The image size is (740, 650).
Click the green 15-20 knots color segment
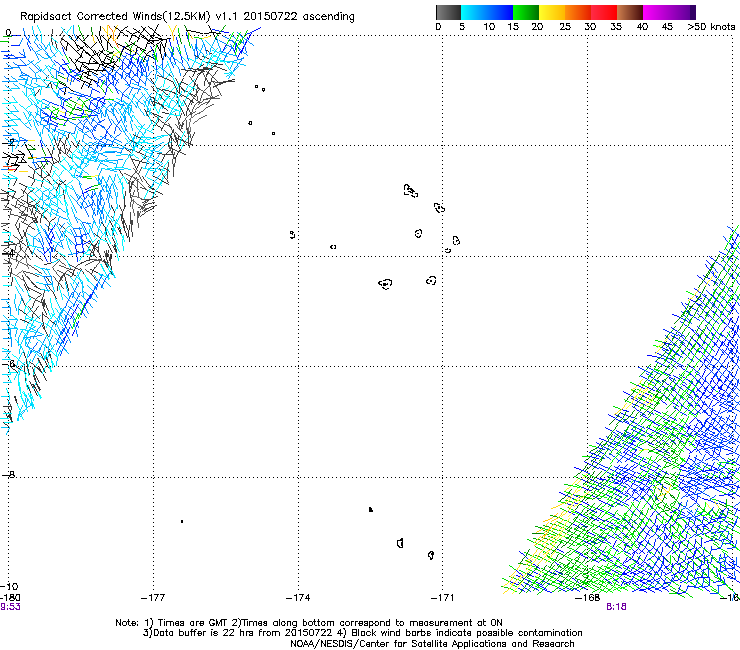click(526, 12)
